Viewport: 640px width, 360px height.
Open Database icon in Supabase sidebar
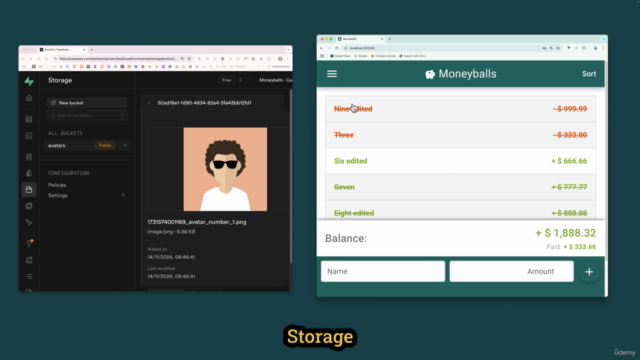(x=29, y=157)
